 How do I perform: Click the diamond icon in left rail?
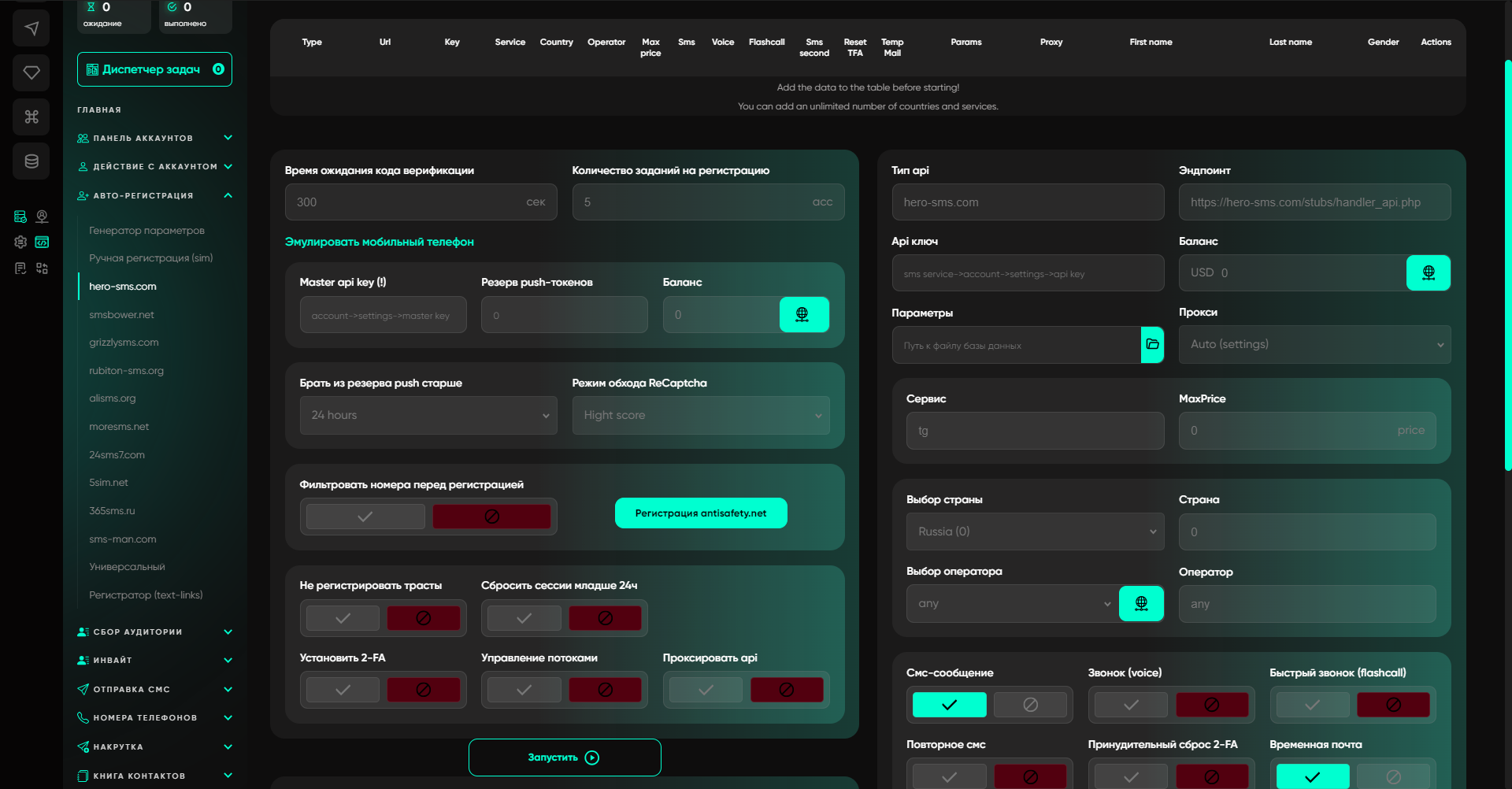pos(31,72)
